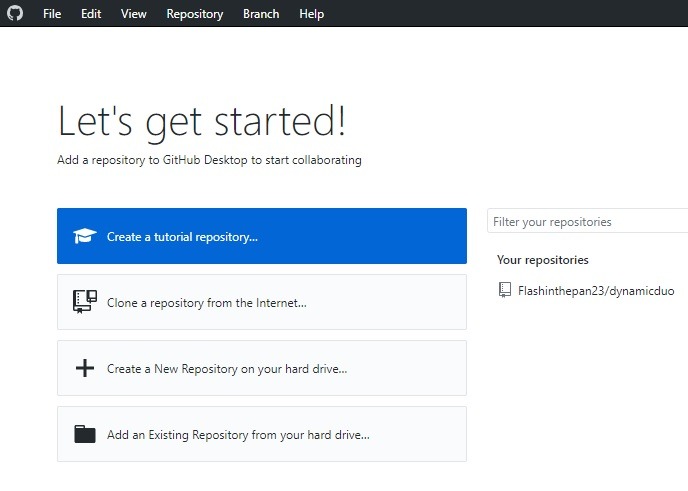Click the folder icon for existing repository
This screenshot has height=491, width=688.
click(85, 434)
